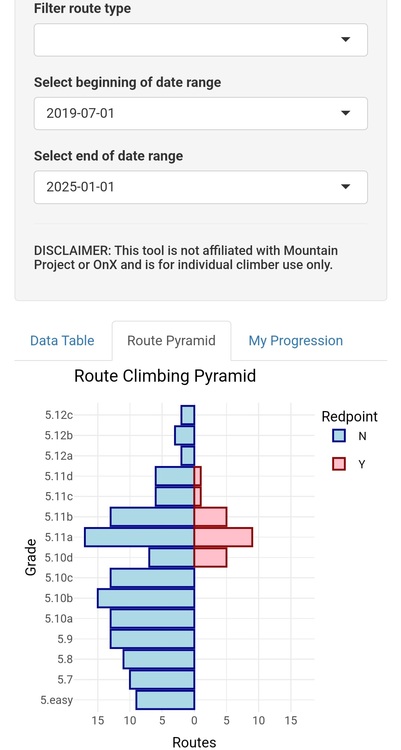Click the Route Climbing Pyramid chart title
Screen dimensions: 401x750
point(165,376)
